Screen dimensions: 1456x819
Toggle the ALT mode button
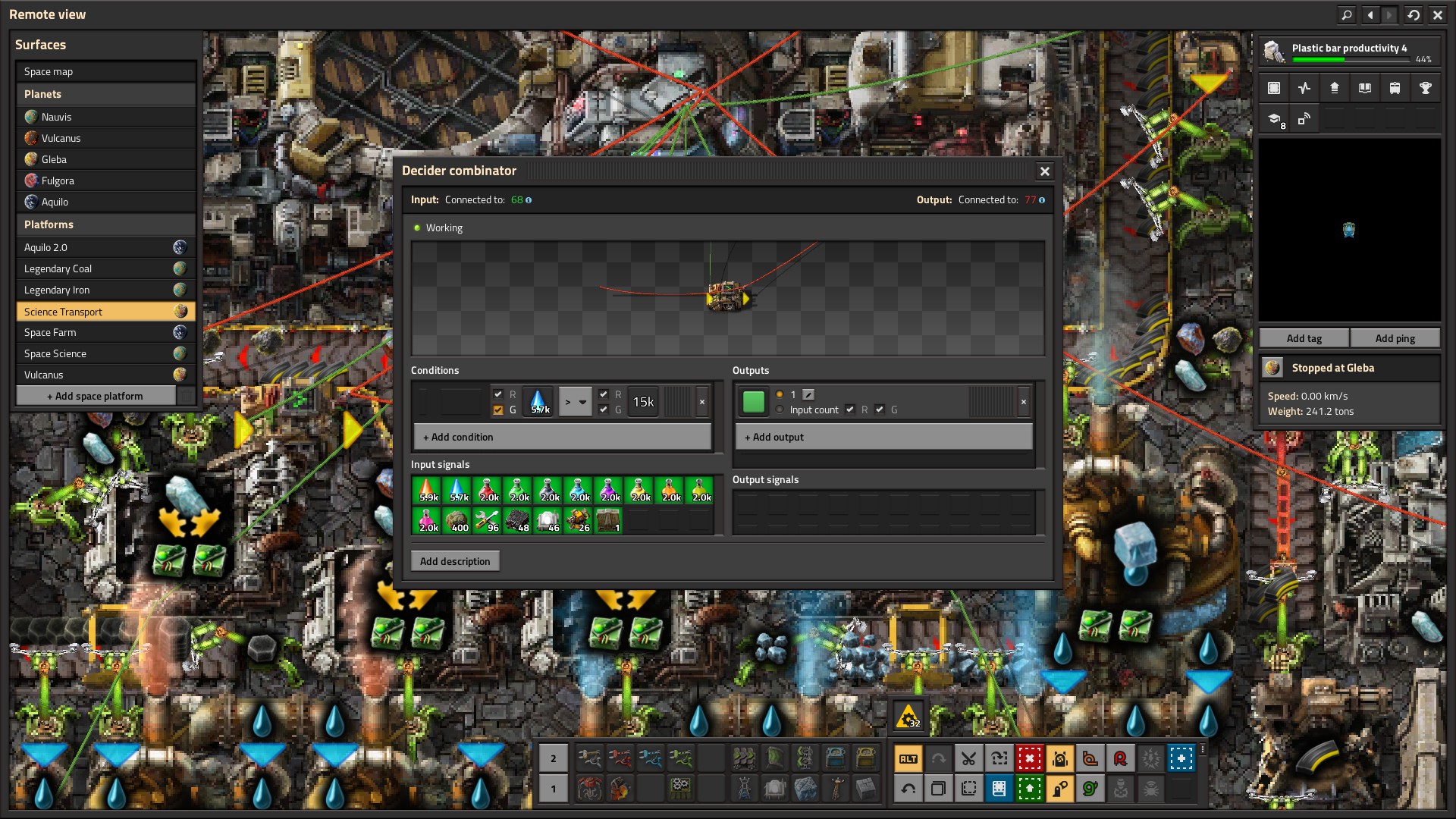click(x=908, y=758)
